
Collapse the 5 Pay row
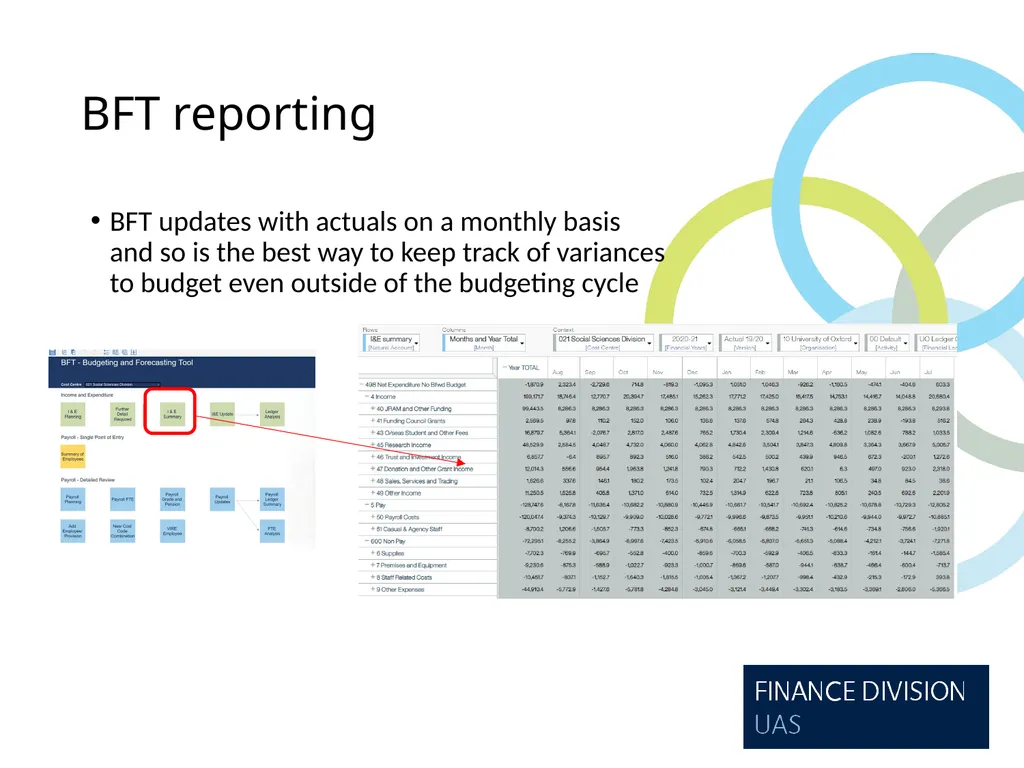point(367,505)
